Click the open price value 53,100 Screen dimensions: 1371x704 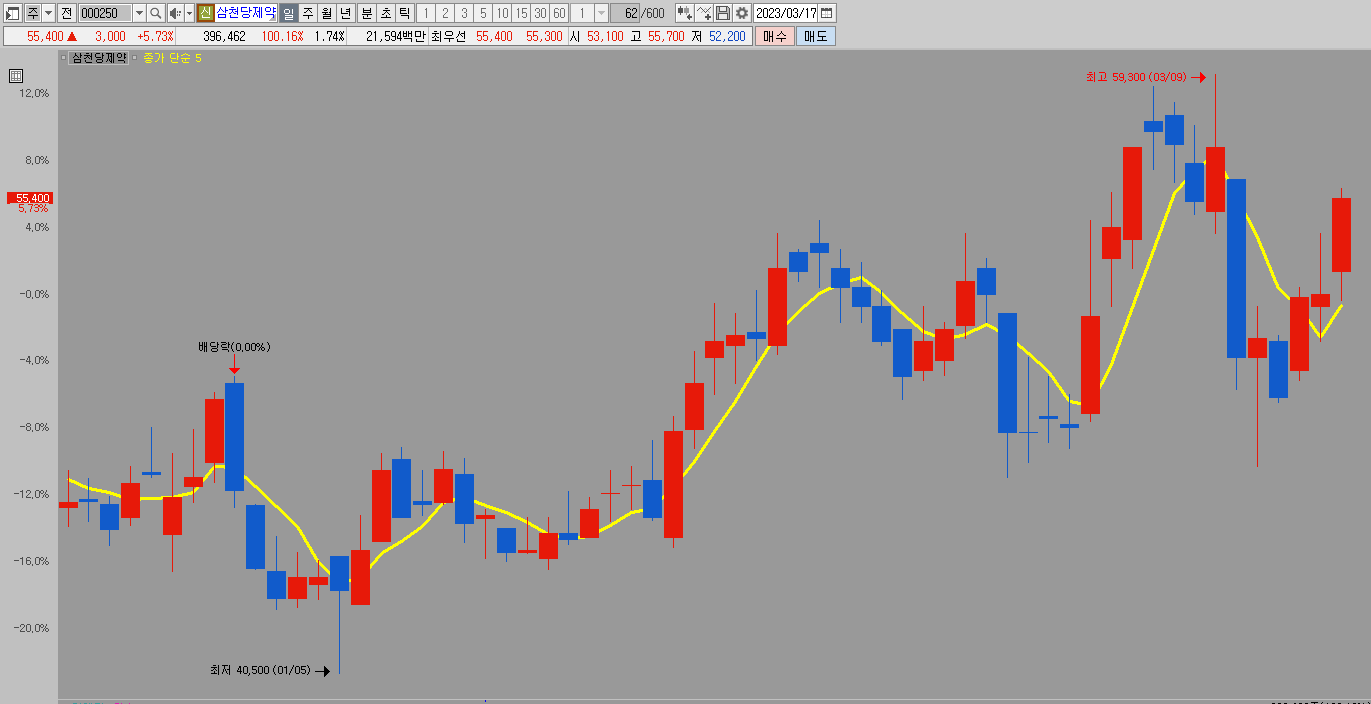click(x=605, y=36)
